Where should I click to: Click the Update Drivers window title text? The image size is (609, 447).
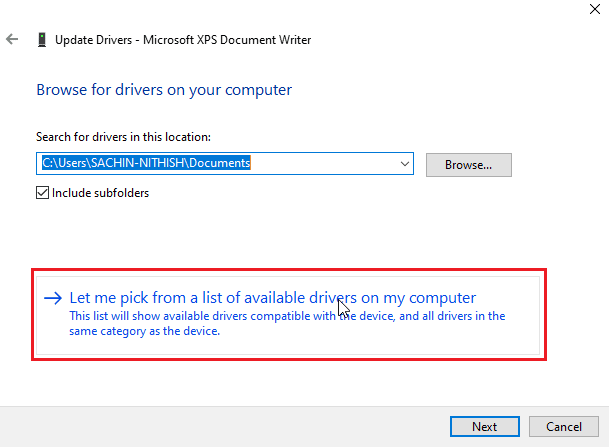[x=98, y=40]
